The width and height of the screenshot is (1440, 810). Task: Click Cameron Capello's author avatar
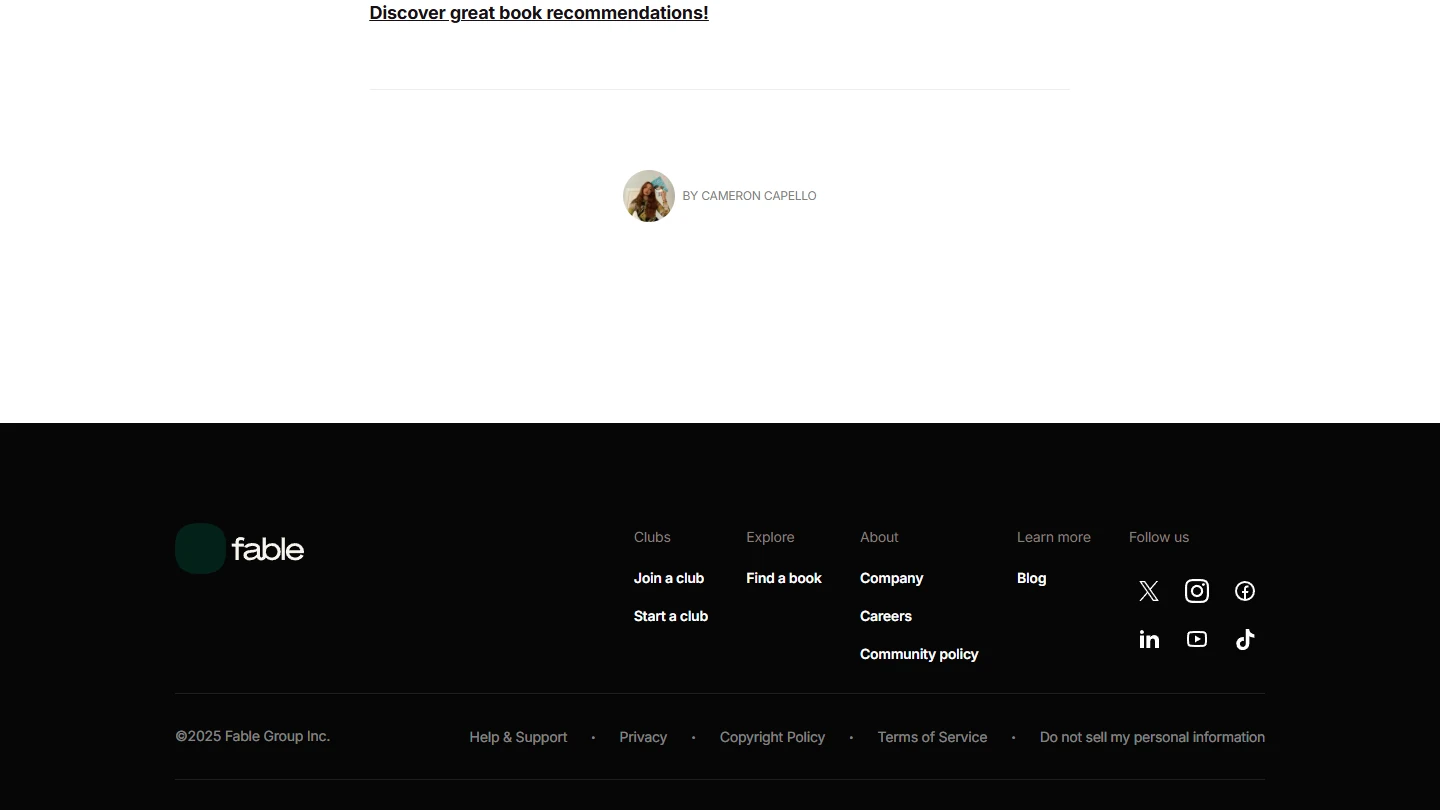point(649,196)
